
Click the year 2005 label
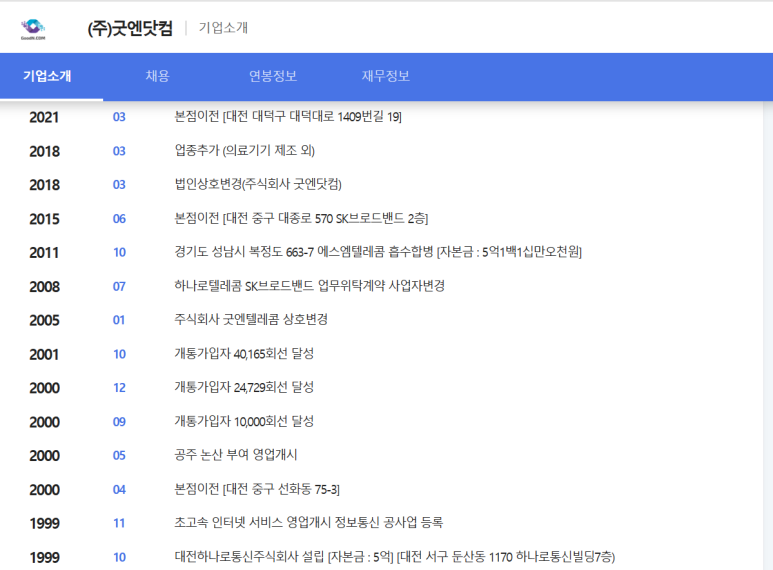point(44,321)
